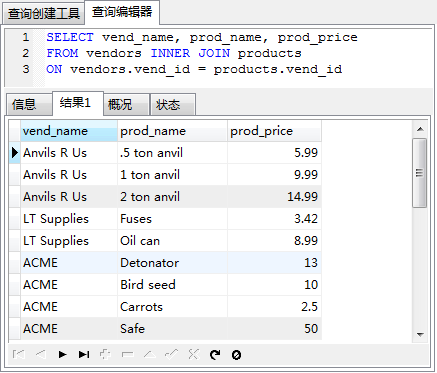Select the '1 ton anvil' cell
The height and width of the screenshot is (373, 437).
click(172, 175)
